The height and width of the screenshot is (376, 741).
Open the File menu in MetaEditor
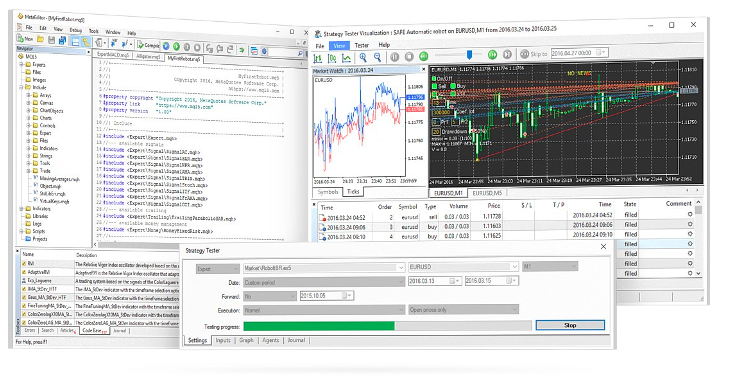click(x=29, y=28)
